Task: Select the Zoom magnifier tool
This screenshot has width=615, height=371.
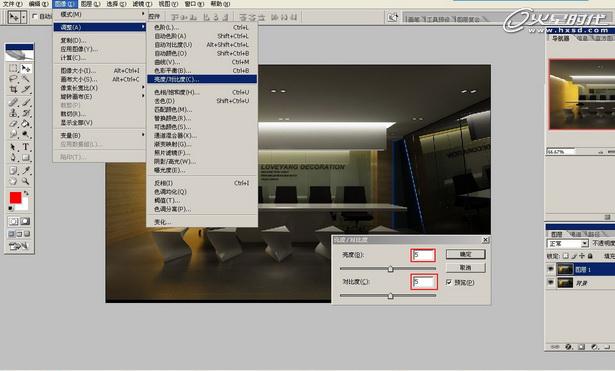Action: click(26, 181)
